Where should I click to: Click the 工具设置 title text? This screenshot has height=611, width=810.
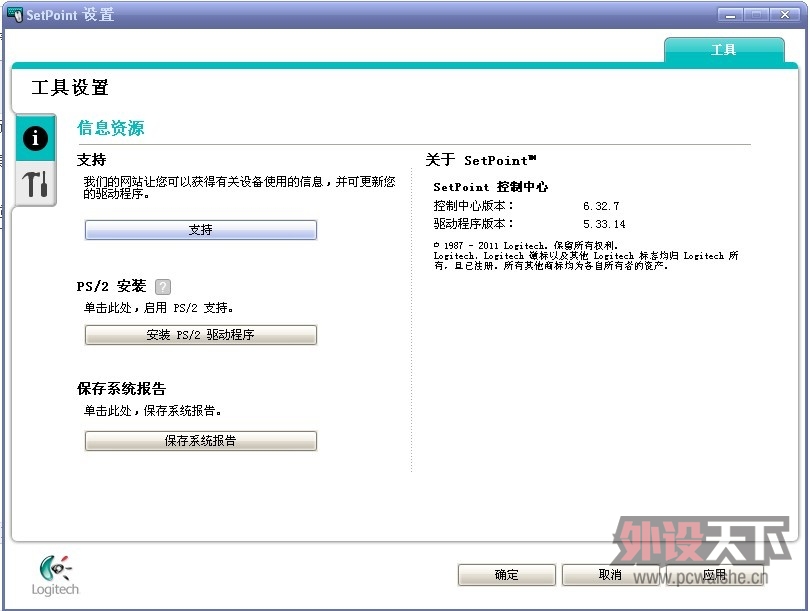tap(70, 87)
